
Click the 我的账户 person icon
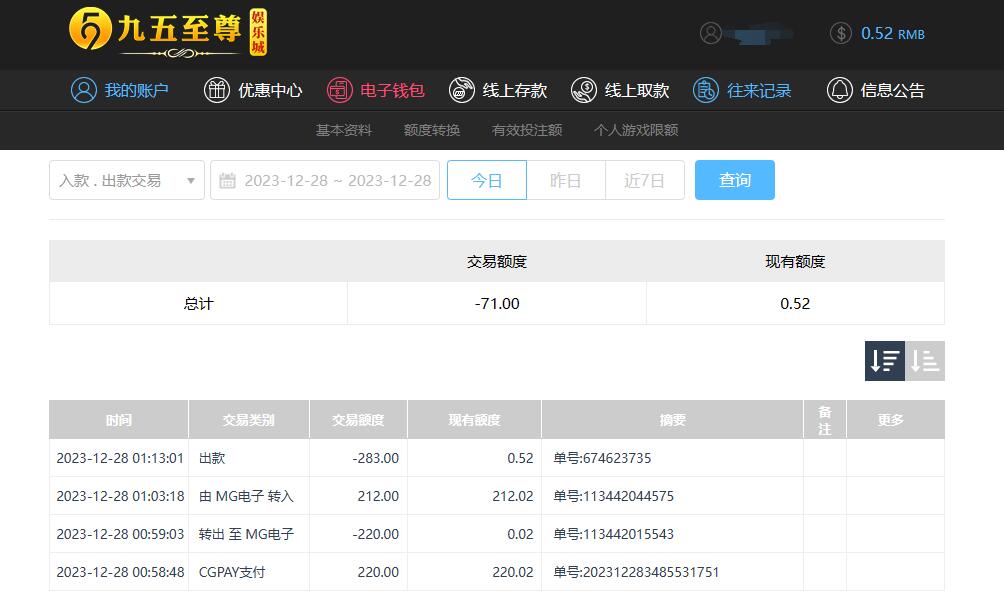click(84, 90)
